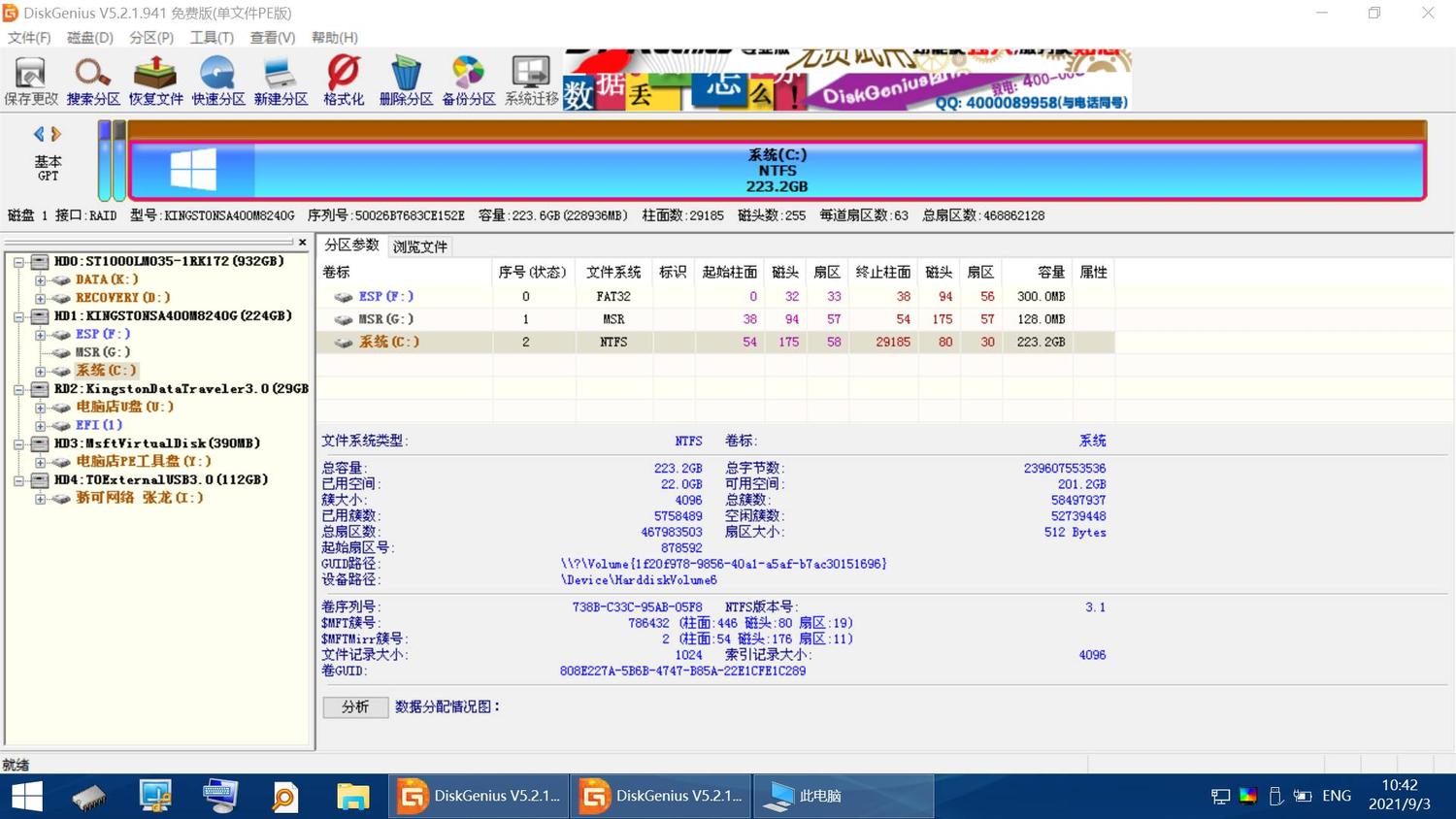Click the HD3 MsftVirtualDisk disk icon
Screen dimensions: 1456x819
tap(40, 442)
